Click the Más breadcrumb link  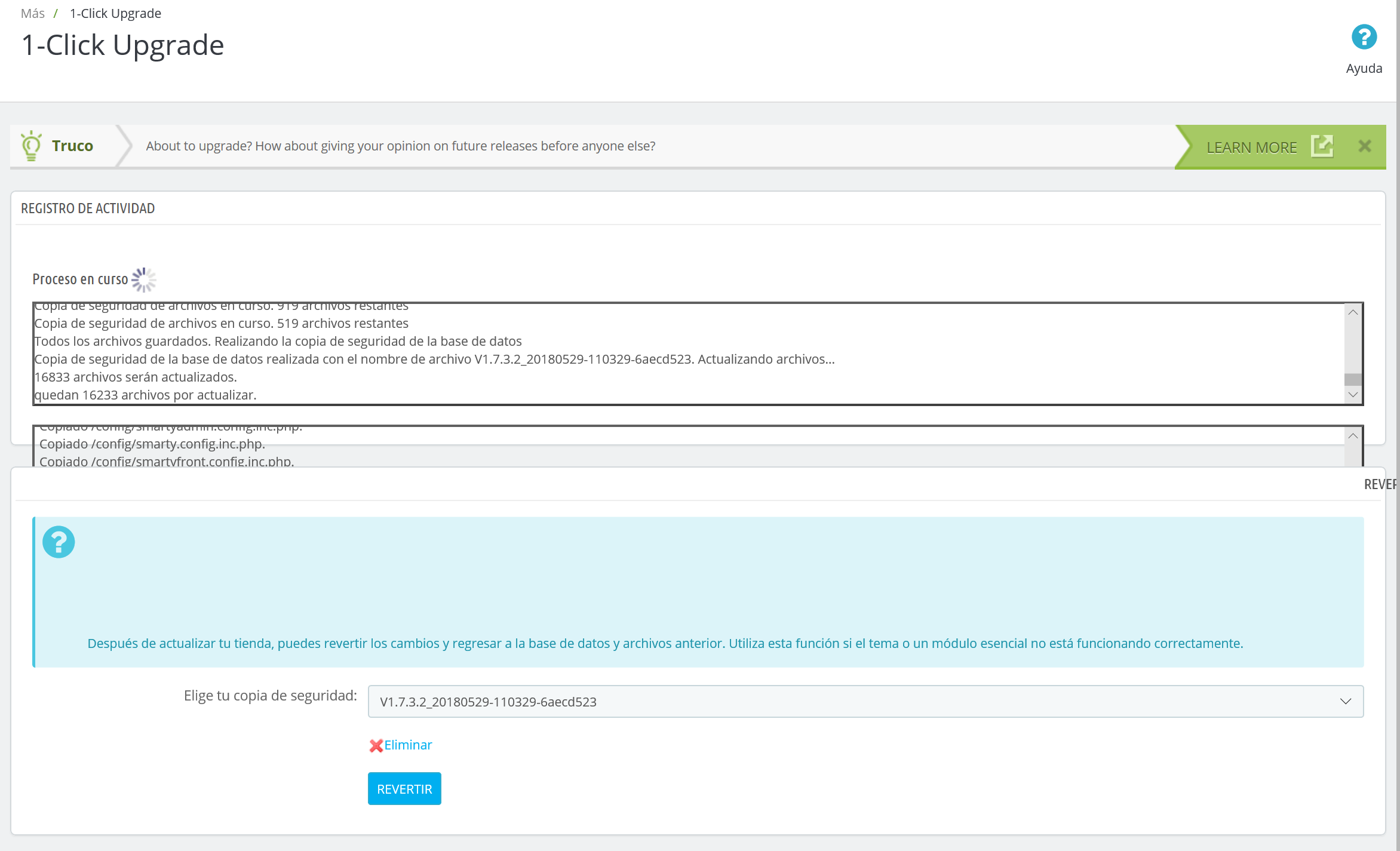click(32, 13)
